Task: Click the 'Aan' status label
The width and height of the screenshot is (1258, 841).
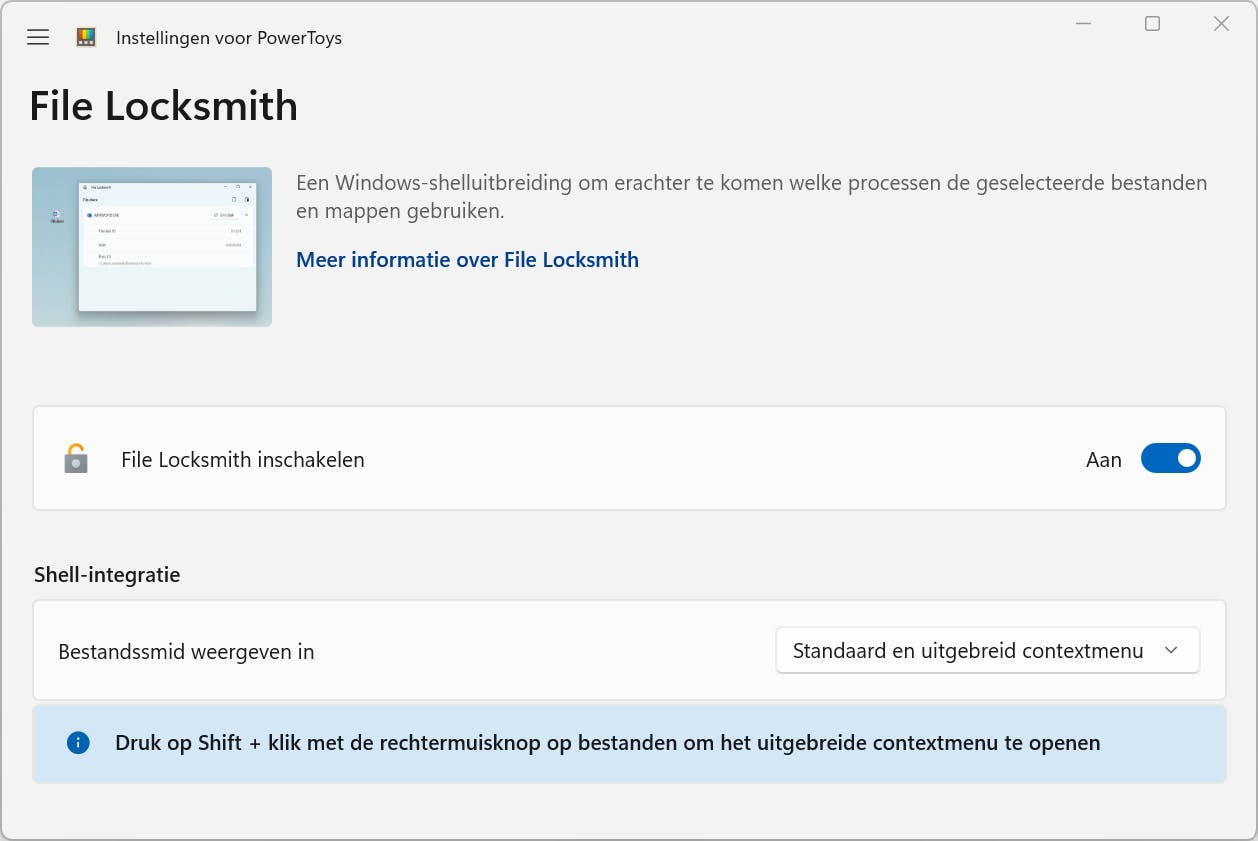Action: click(1103, 460)
